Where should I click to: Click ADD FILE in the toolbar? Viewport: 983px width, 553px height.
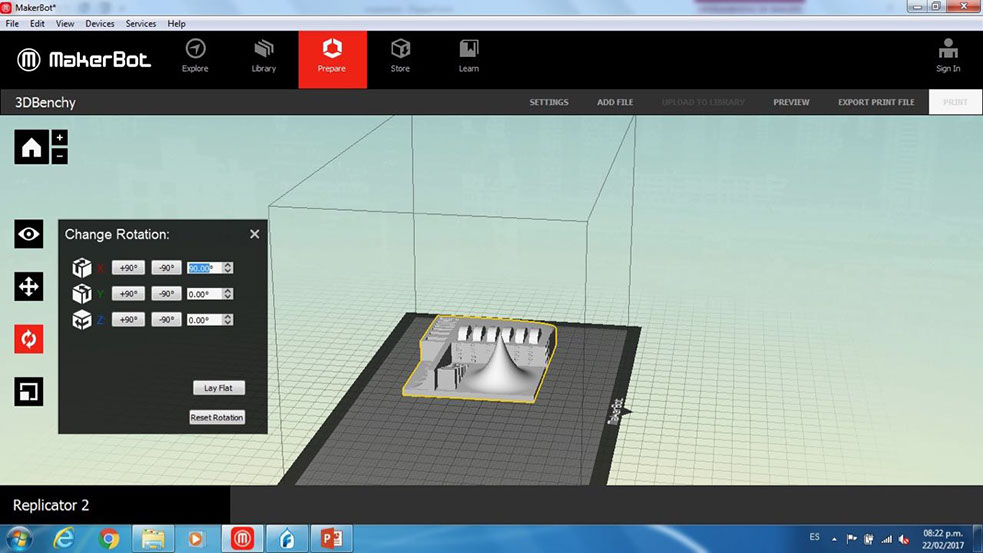tap(615, 102)
